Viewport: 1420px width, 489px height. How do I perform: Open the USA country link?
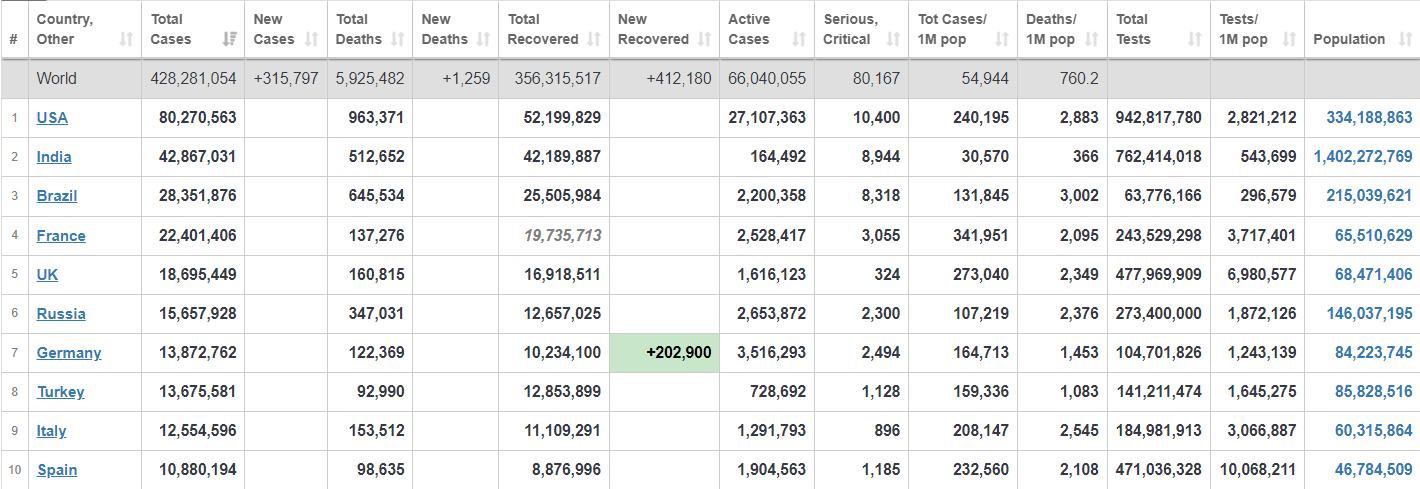pyautogui.click(x=52, y=117)
